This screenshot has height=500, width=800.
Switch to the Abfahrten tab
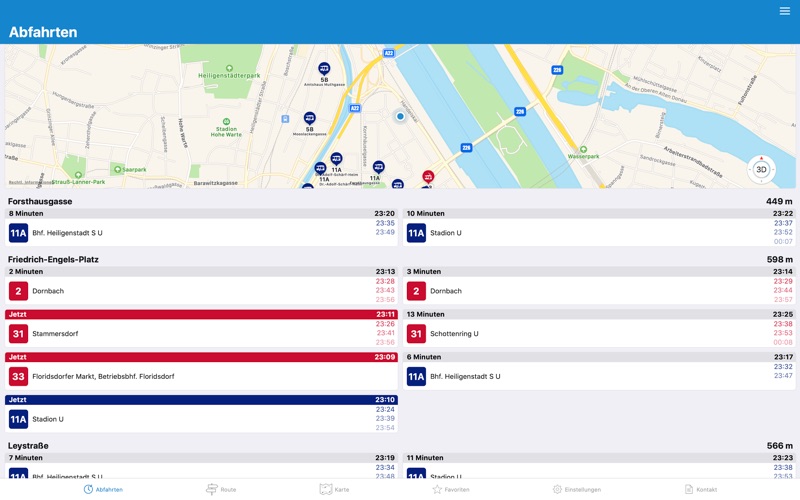pyautogui.click(x=103, y=489)
